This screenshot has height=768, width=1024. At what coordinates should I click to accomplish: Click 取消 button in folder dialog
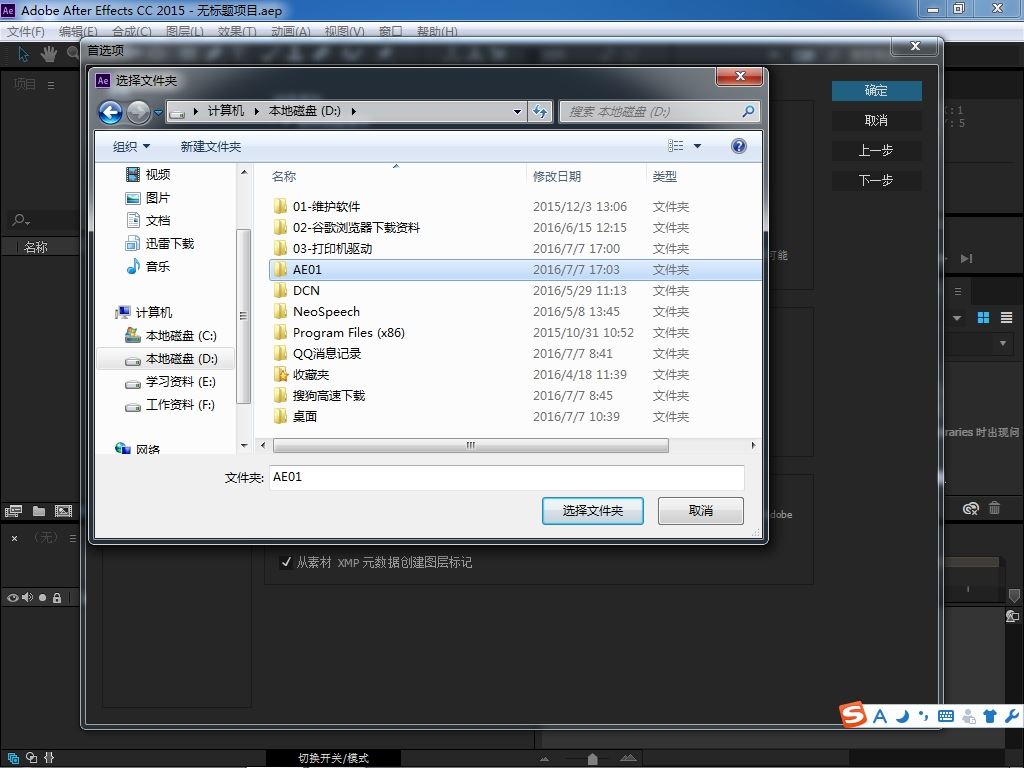pyautogui.click(x=701, y=511)
